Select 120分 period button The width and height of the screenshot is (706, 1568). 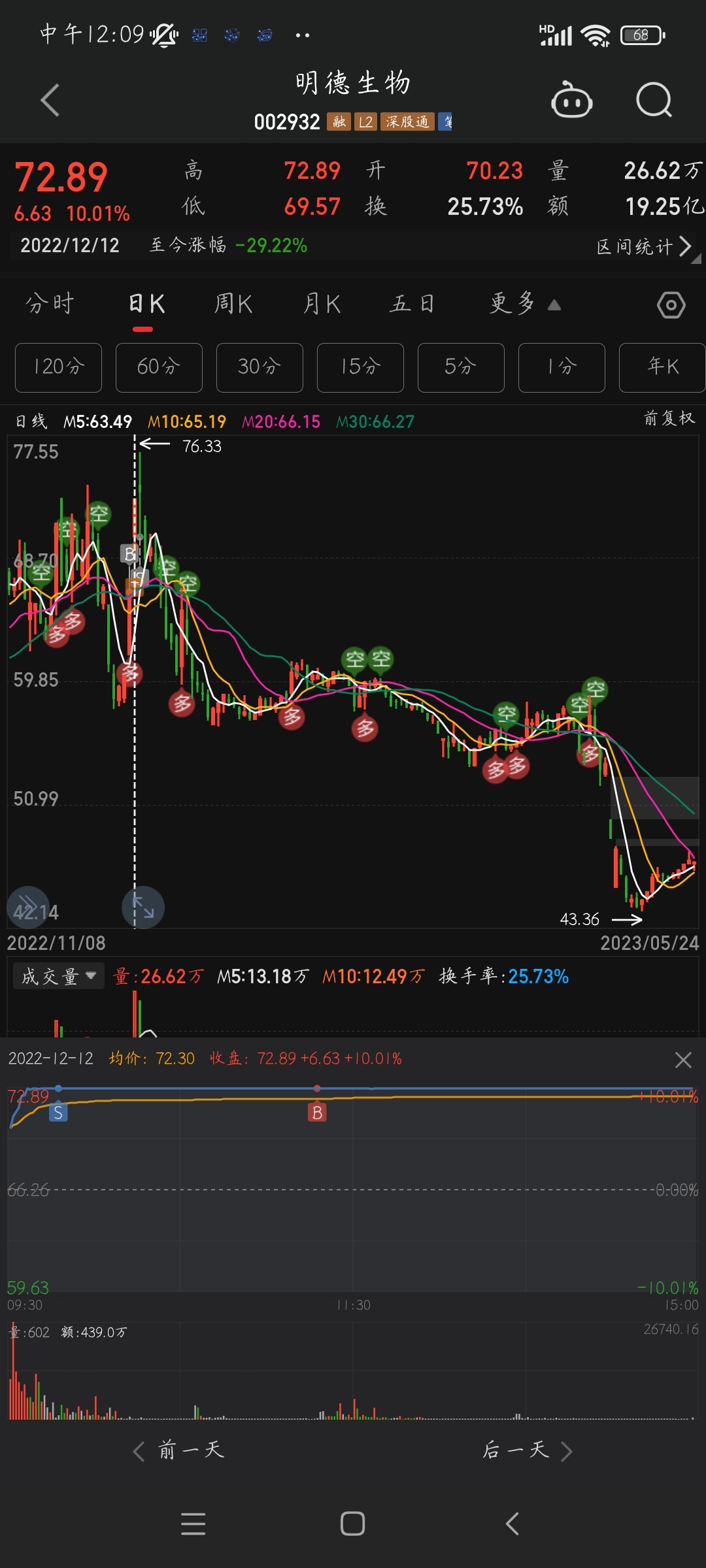coord(58,367)
